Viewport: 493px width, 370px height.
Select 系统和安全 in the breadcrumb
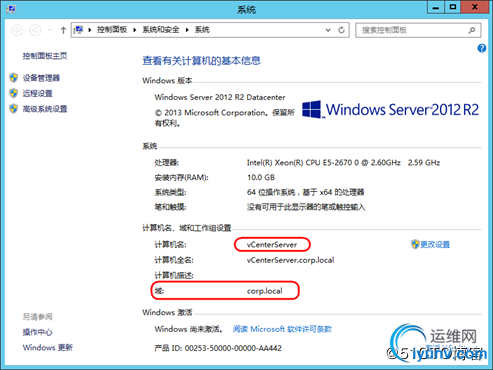coord(161,30)
